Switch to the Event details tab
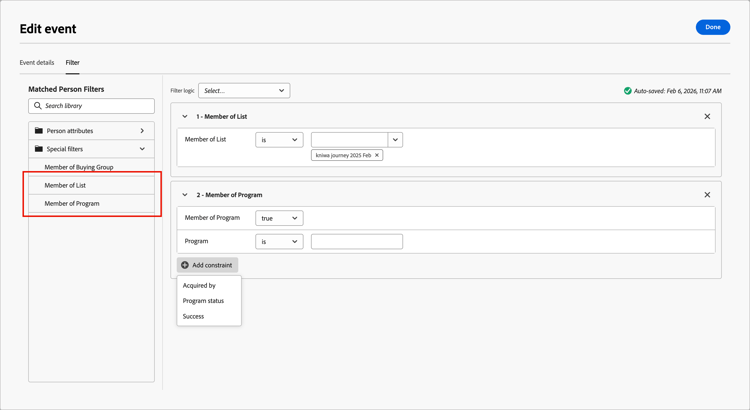The width and height of the screenshot is (750, 410). click(x=37, y=63)
